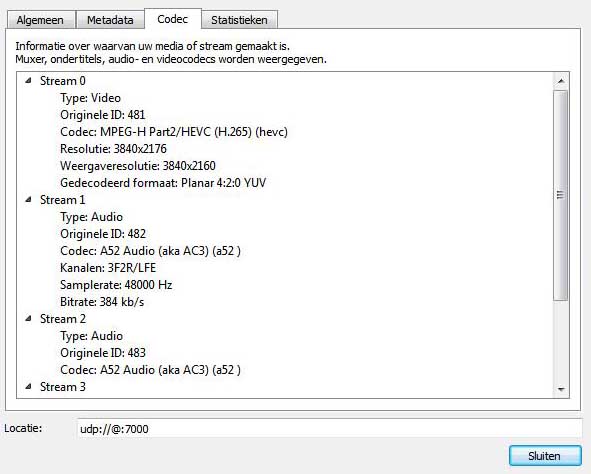Collapse the Stream 3 tree node
The image size is (591, 474).
click(29, 386)
